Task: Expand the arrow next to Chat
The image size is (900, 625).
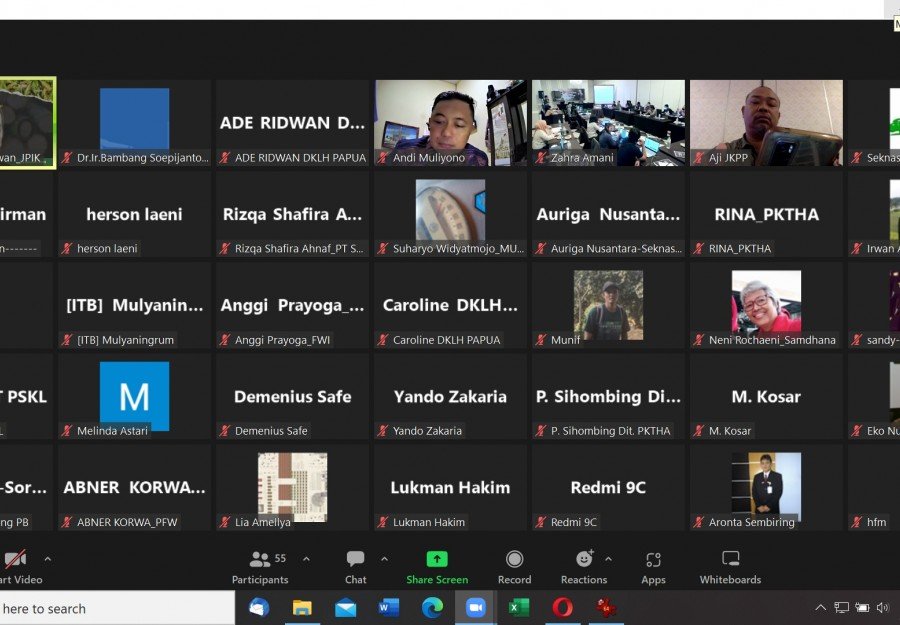Action: click(x=384, y=559)
